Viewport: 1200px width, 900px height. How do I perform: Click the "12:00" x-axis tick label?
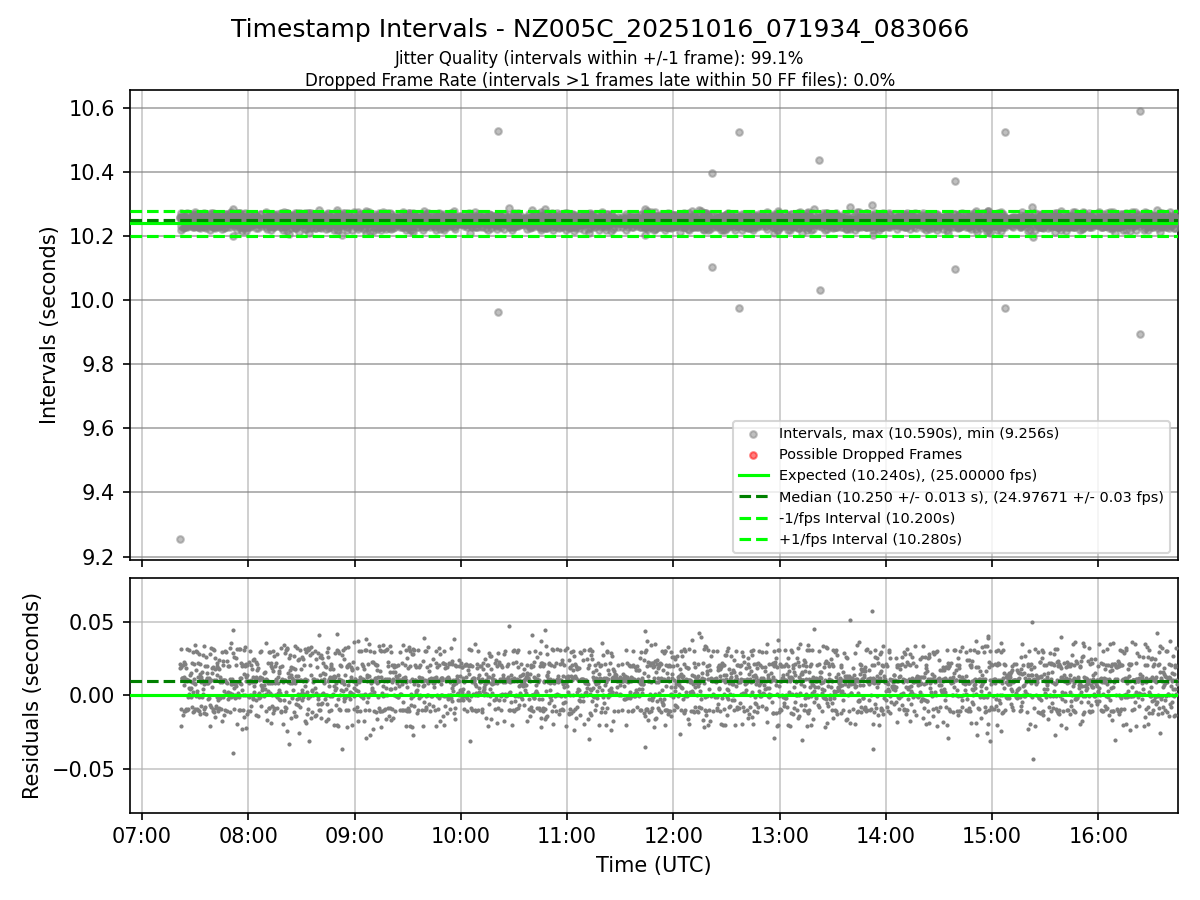pos(673,835)
